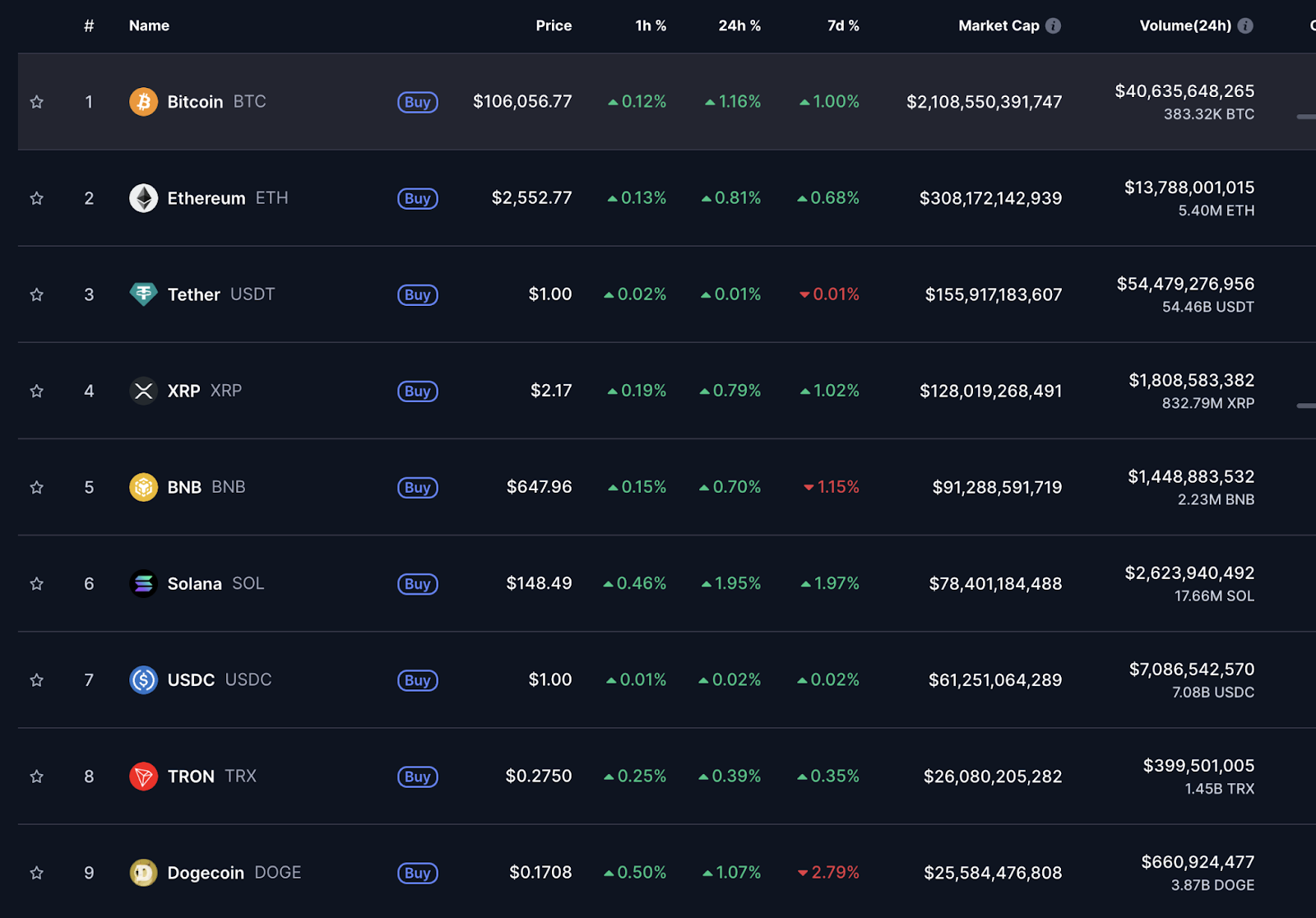Image resolution: width=1316 pixels, height=918 pixels.
Task: Click Ethereum volume 5.40M ETH
Action: tap(1216, 211)
